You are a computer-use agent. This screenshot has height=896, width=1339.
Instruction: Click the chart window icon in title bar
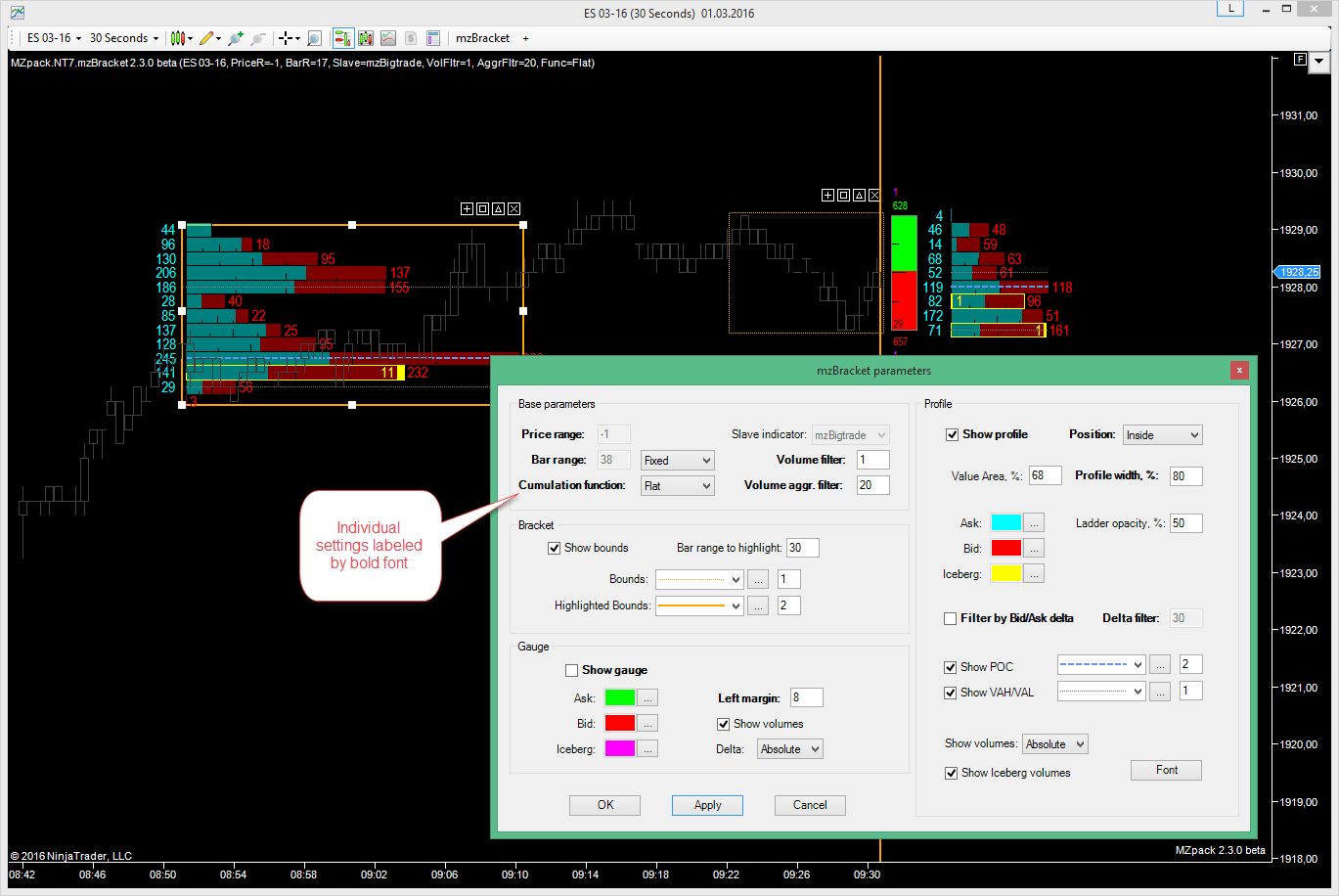point(17,13)
